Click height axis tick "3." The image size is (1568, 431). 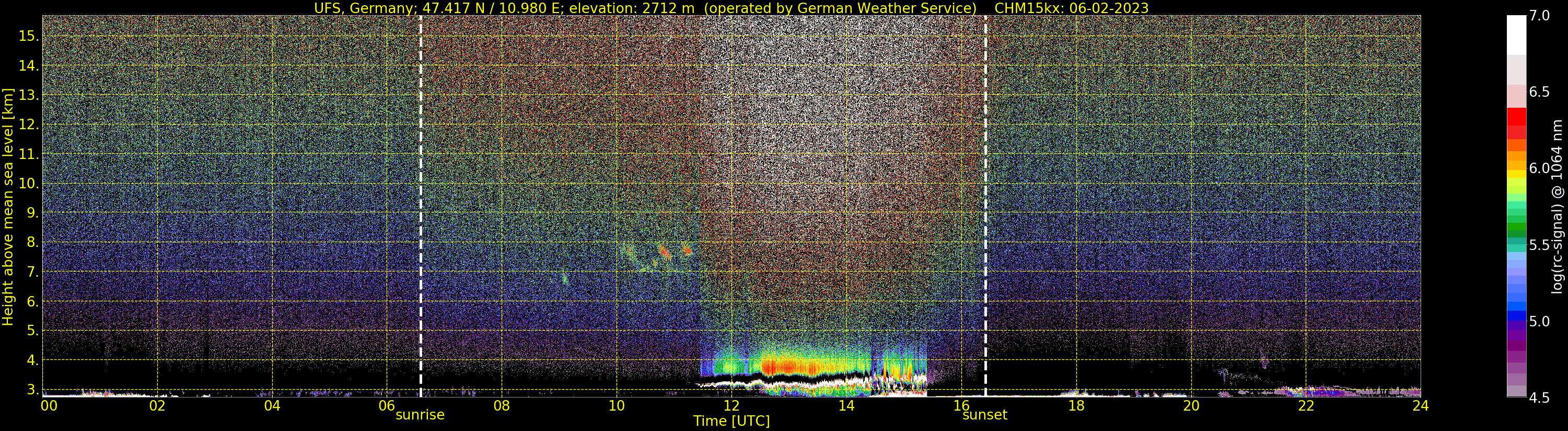(x=32, y=390)
